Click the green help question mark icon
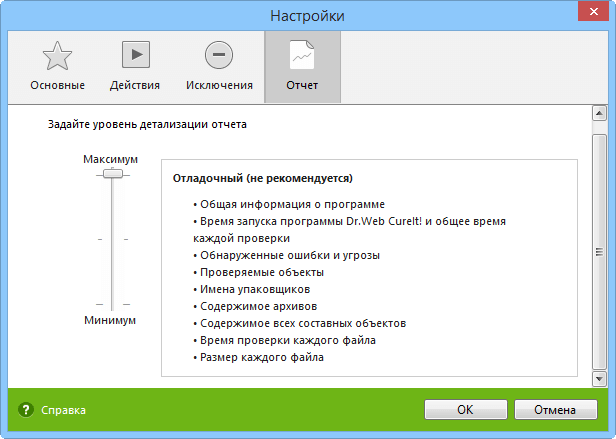 (x=26, y=410)
